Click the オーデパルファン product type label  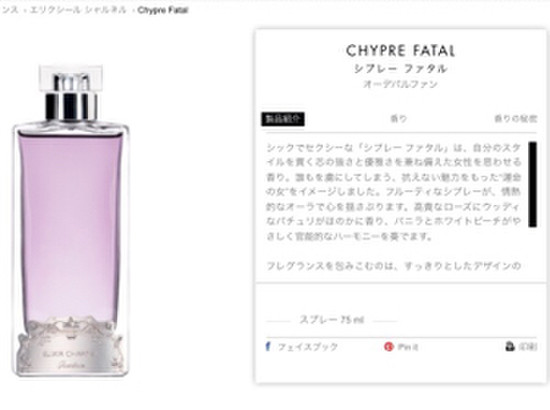click(400, 85)
